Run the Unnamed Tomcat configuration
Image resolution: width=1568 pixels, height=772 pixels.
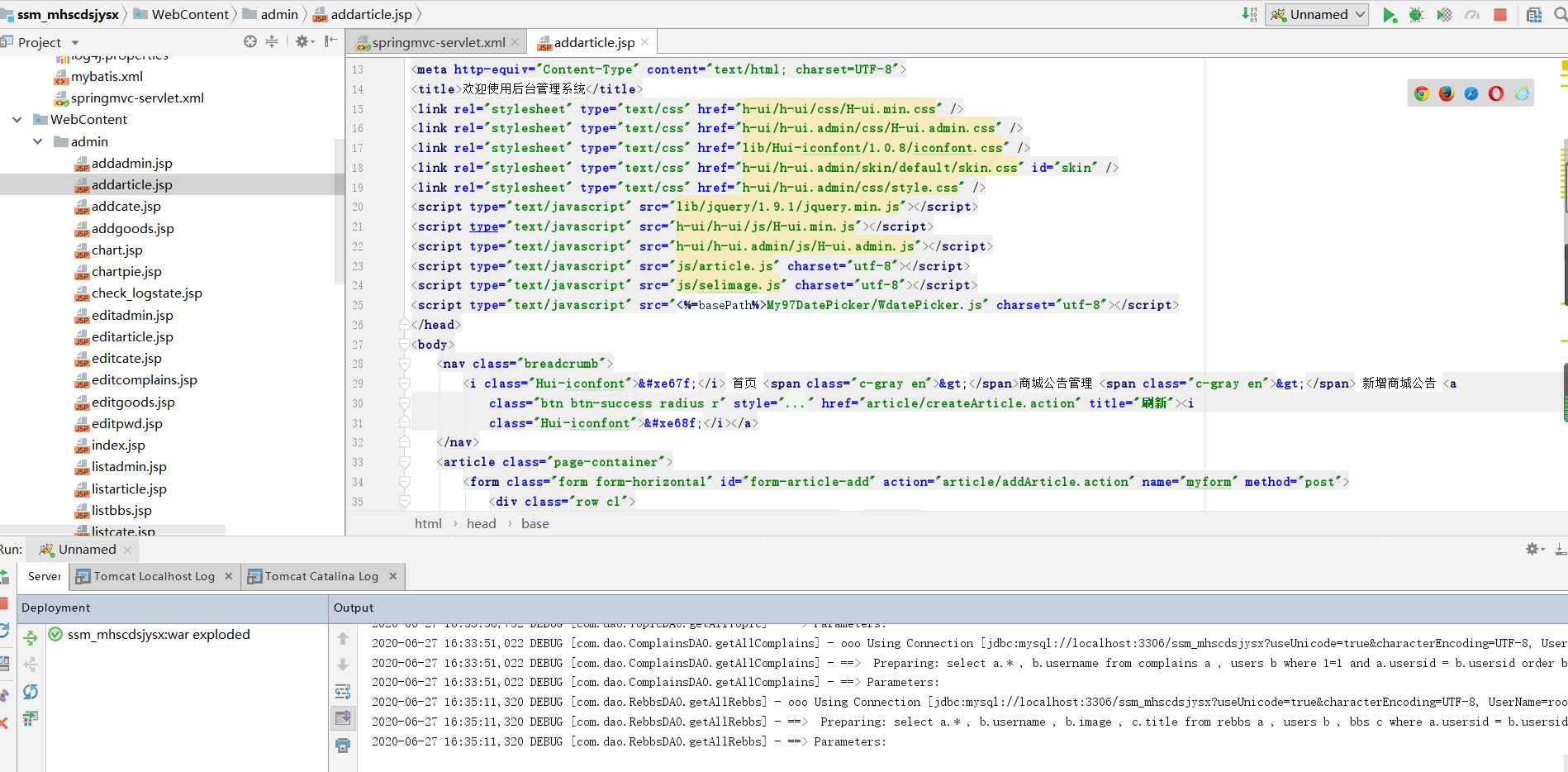click(x=1390, y=15)
